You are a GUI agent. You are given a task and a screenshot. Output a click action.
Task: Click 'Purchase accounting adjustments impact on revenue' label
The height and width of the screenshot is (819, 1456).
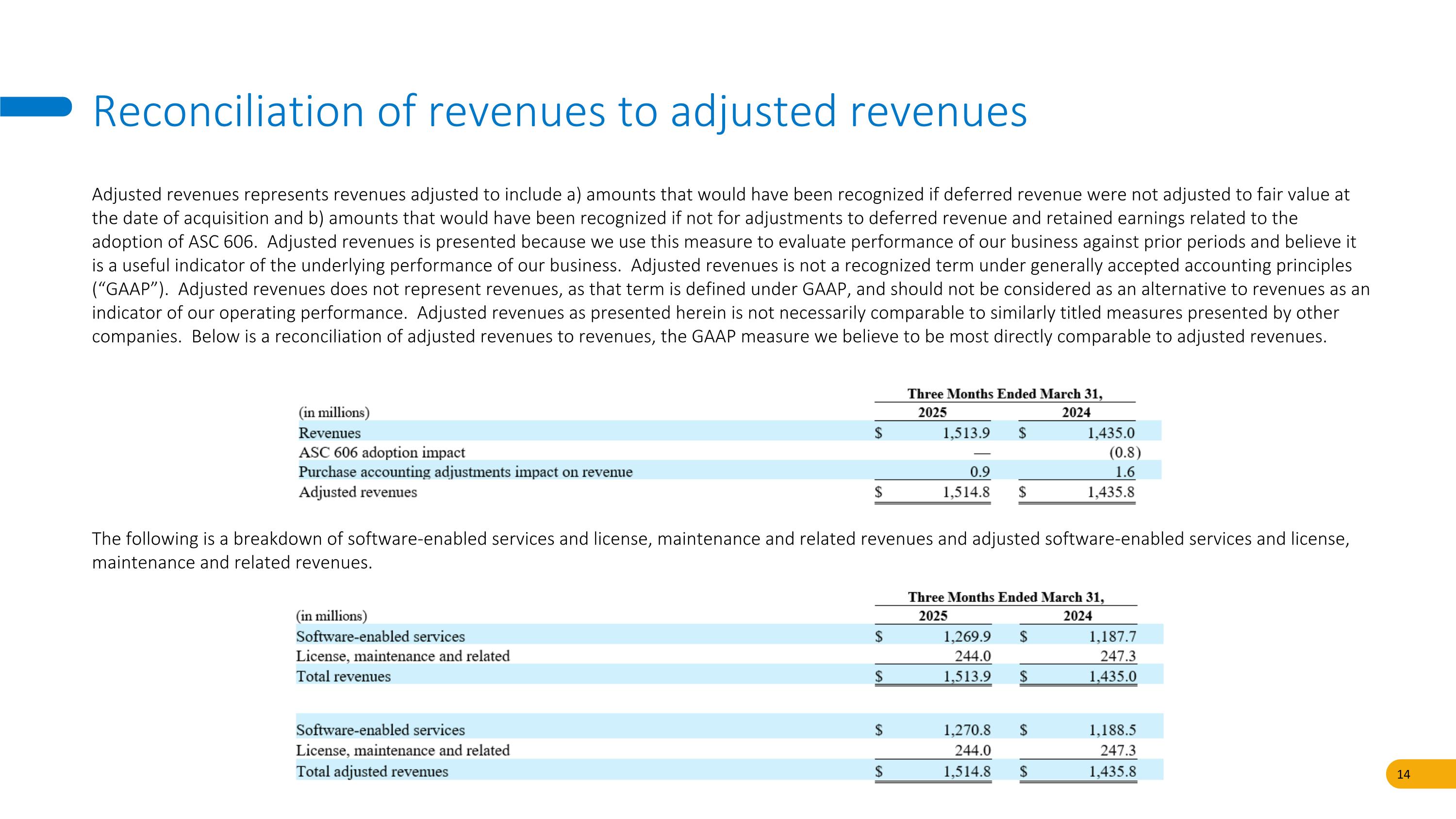click(465, 471)
